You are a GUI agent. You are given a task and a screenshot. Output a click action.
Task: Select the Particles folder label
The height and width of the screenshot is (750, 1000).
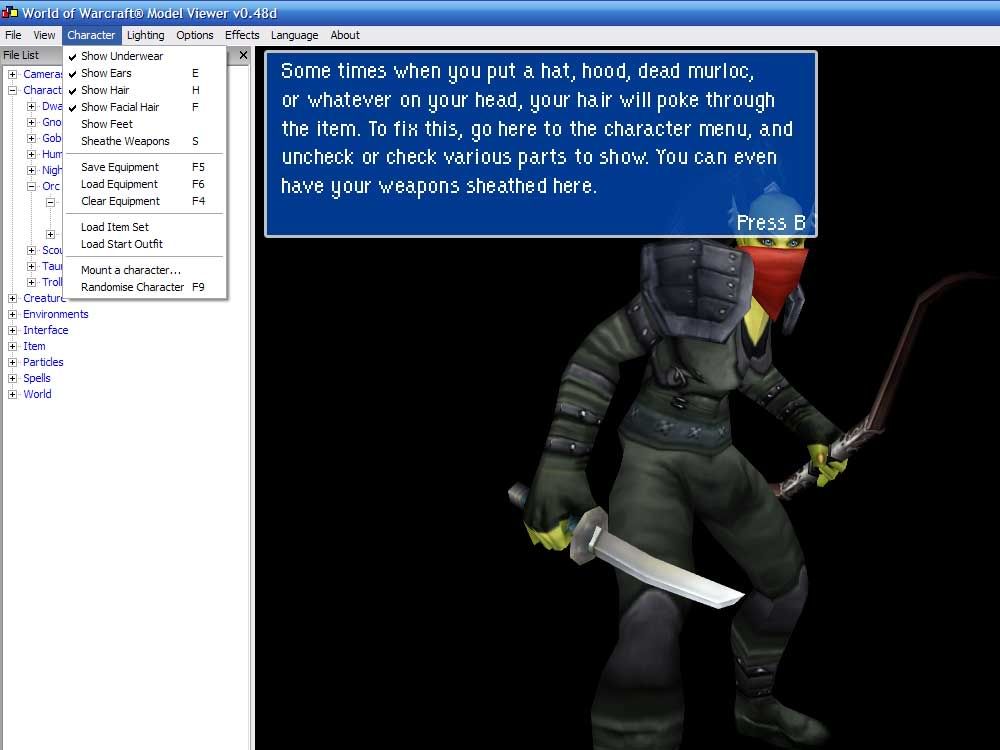tap(43, 362)
